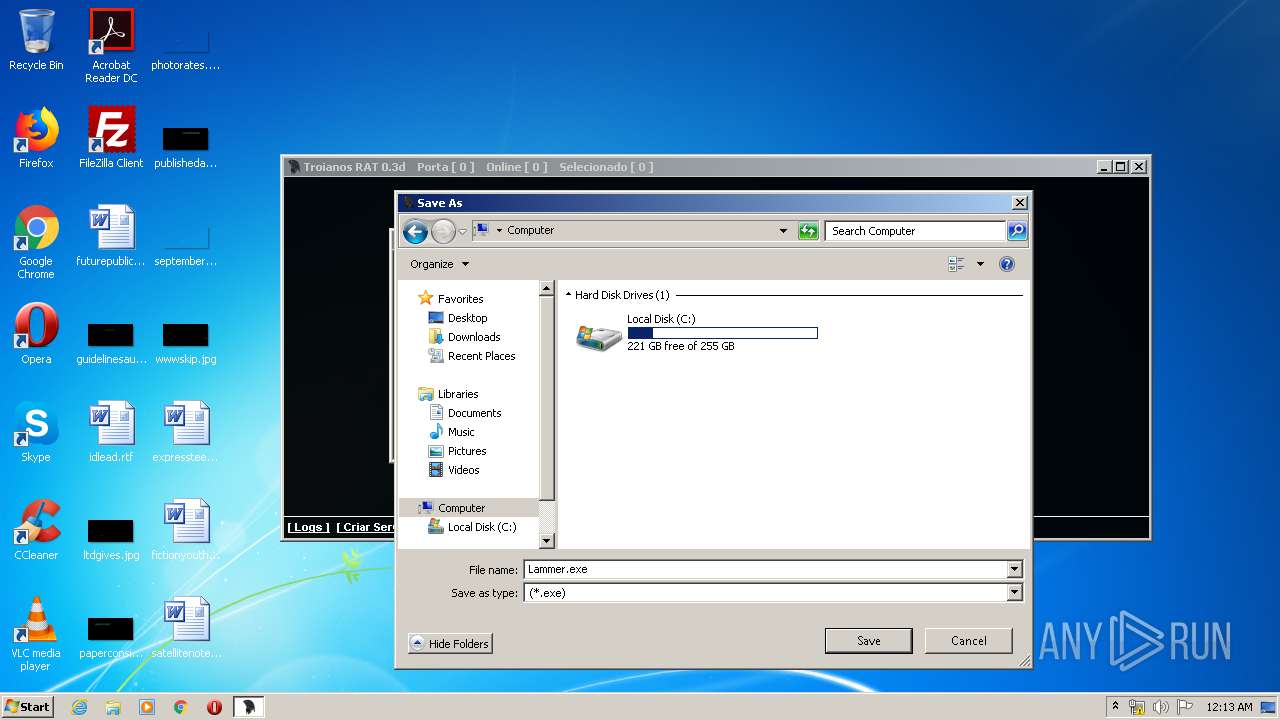Open wwwskip.jpg file on desktop

pyautogui.click(x=186, y=341)
